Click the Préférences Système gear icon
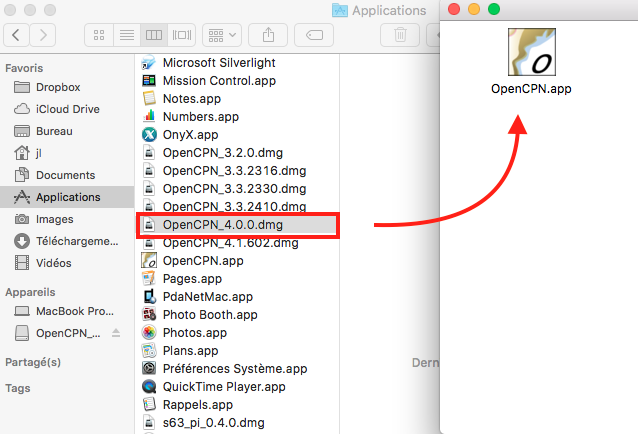The image size is (638, 434). coord(149,369)
